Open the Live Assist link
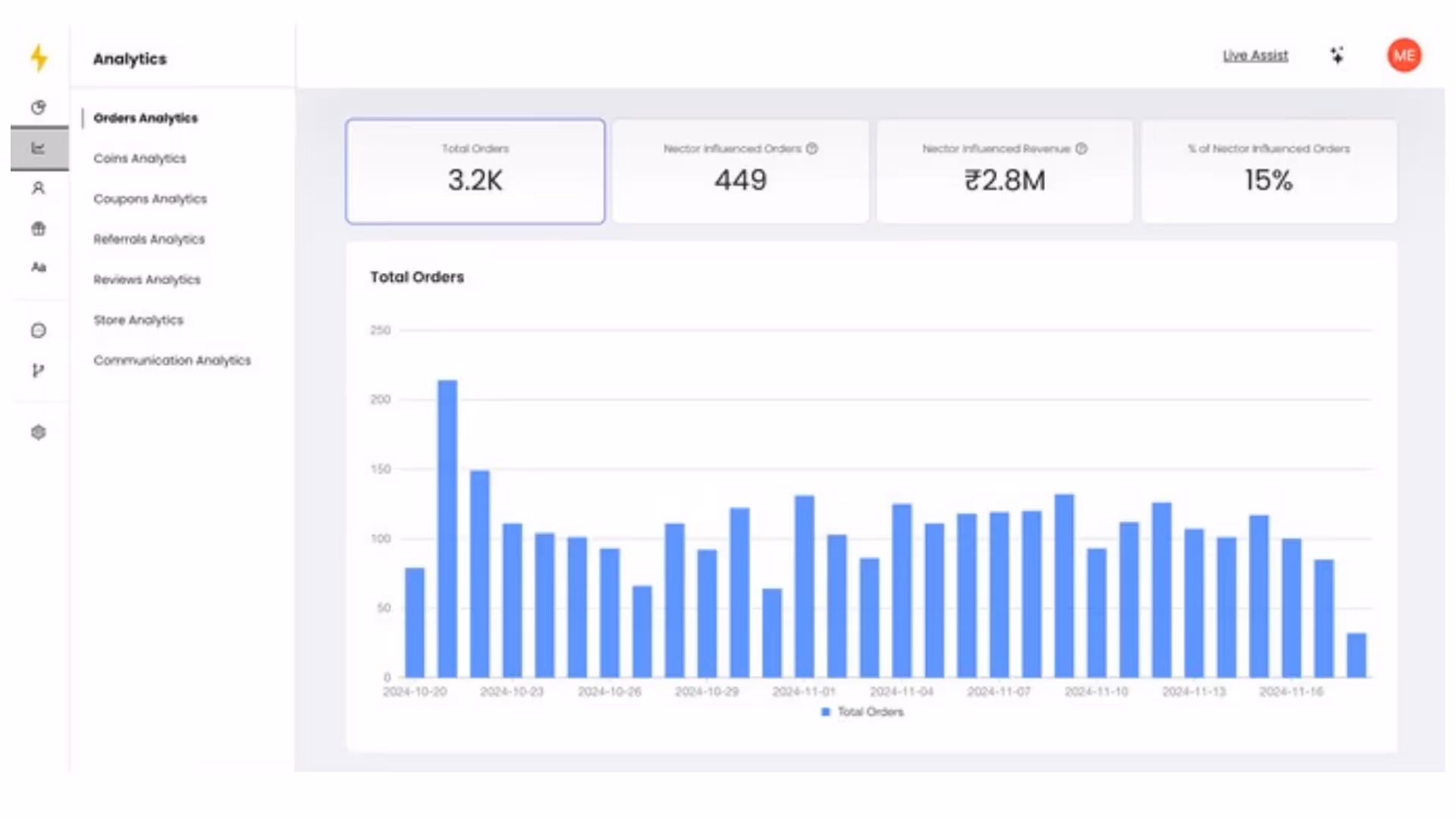The image size is (1456, 819). click(x=1255, y=55)
